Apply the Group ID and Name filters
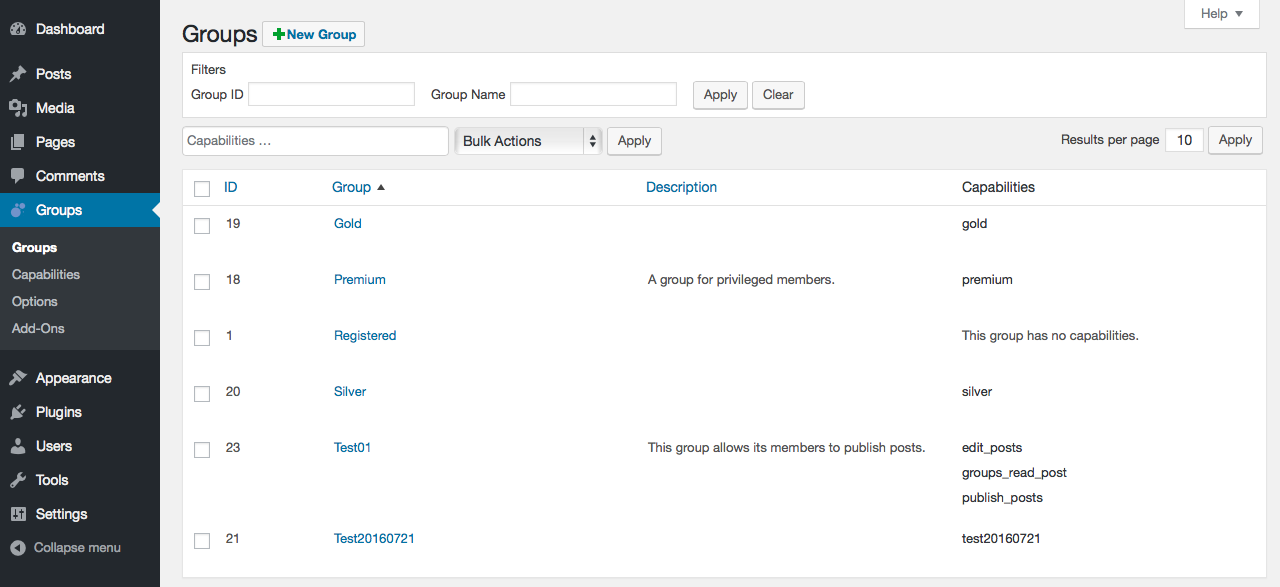 coord(720,95)
